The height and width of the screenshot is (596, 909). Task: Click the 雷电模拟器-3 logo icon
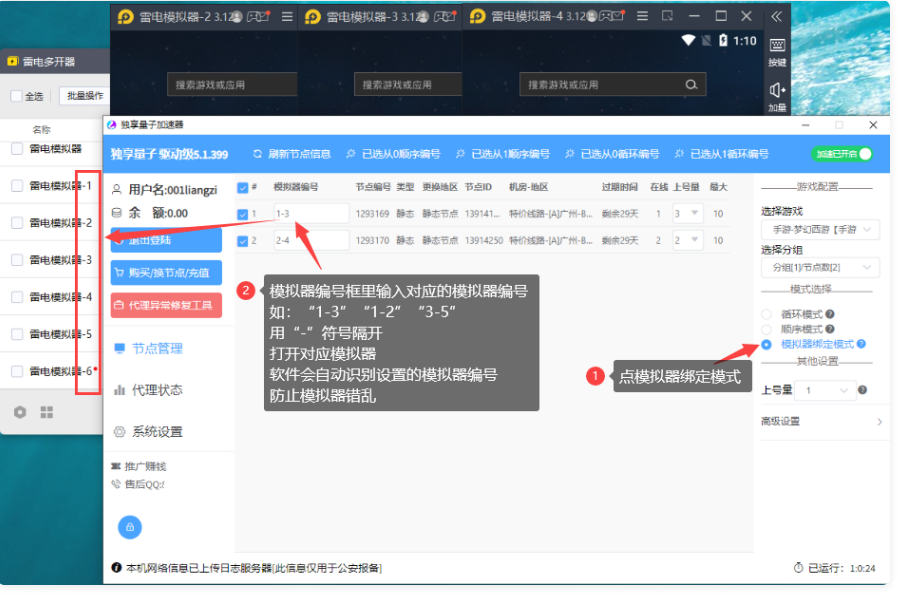click(x=313, y=17)
